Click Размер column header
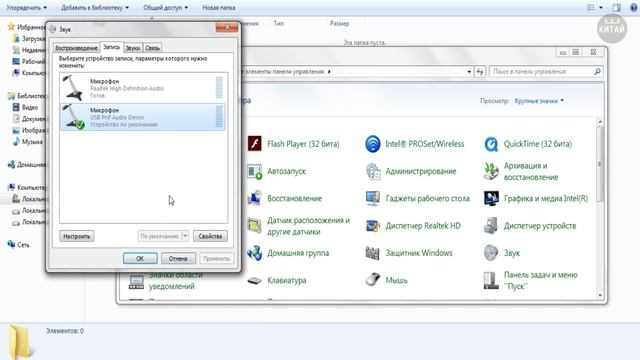This screenshot has height=360, width=640. [x=340, y=23]
